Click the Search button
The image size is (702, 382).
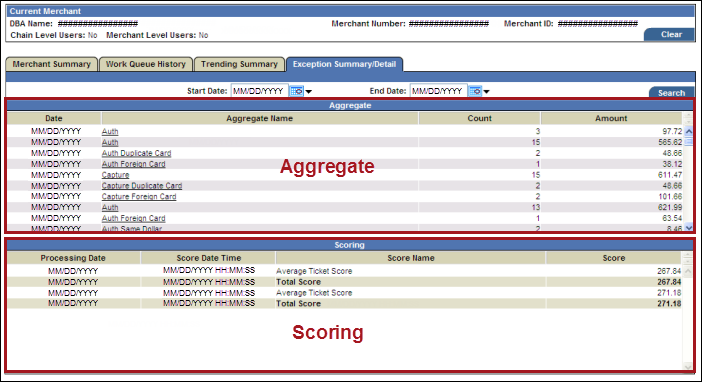pos(672,93)
